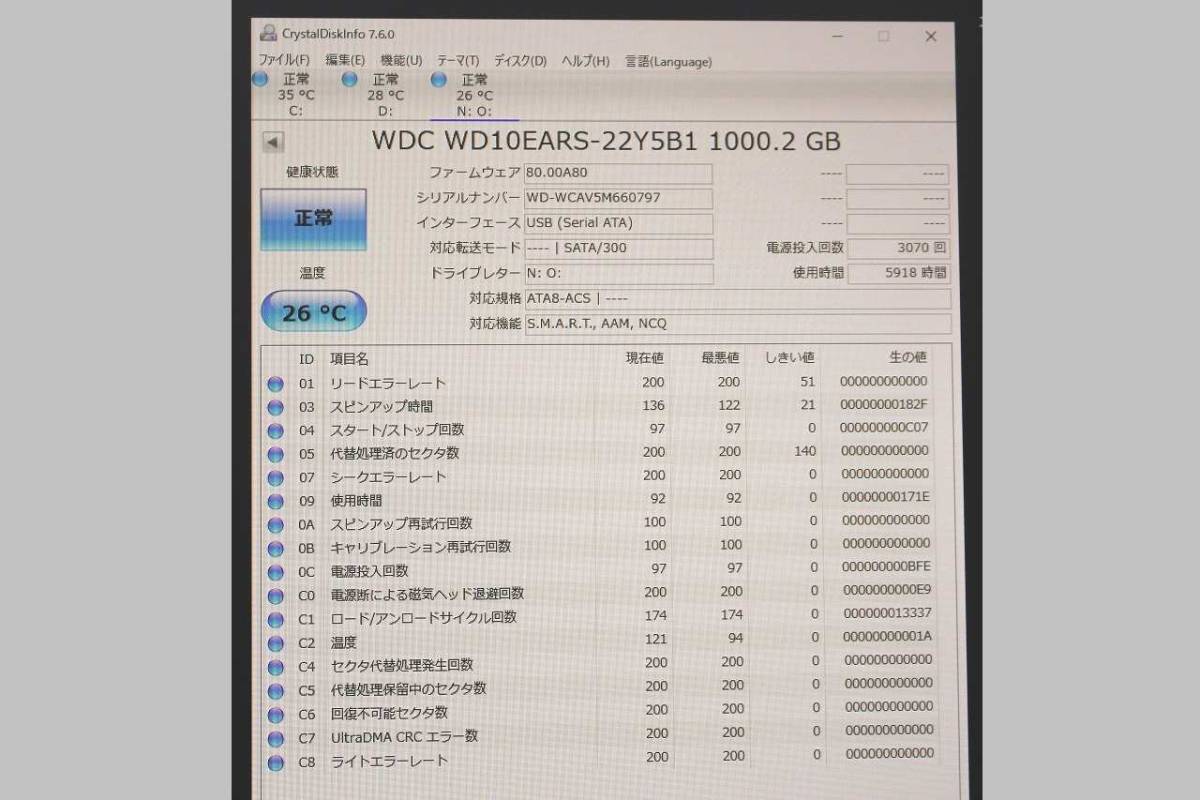The height and width of the screenshot is (800, 1200).
Task: Select the スピンアップ時間 row name
Action: [x=382, y=407]
